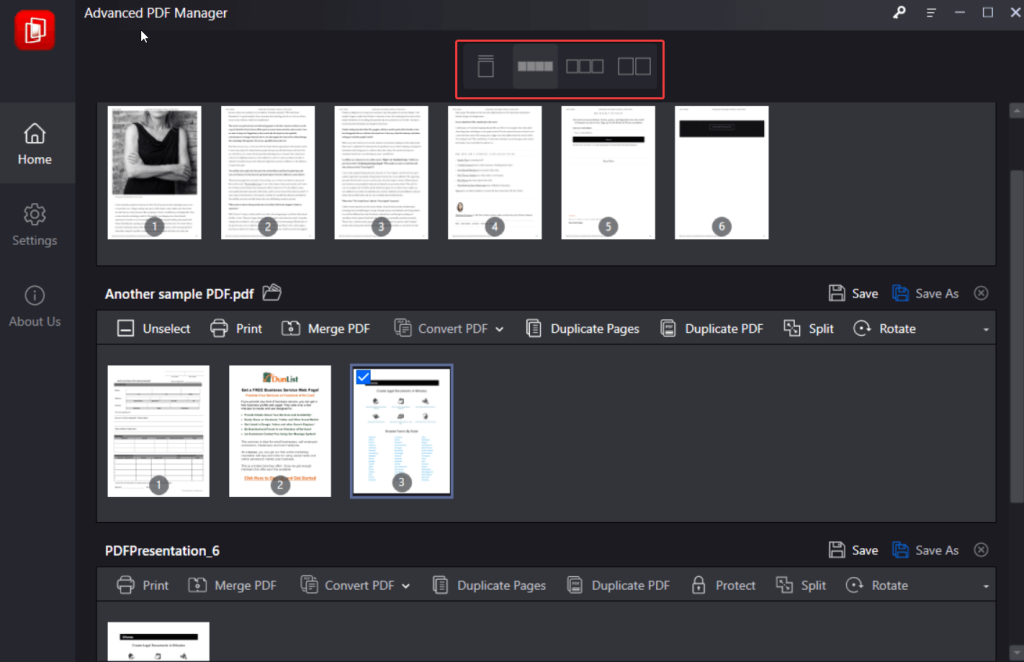This screenshot has width=1024, height=662.
Task: Uncheck the checkbox on page 3 thumbnail
Action: [363, 377]
